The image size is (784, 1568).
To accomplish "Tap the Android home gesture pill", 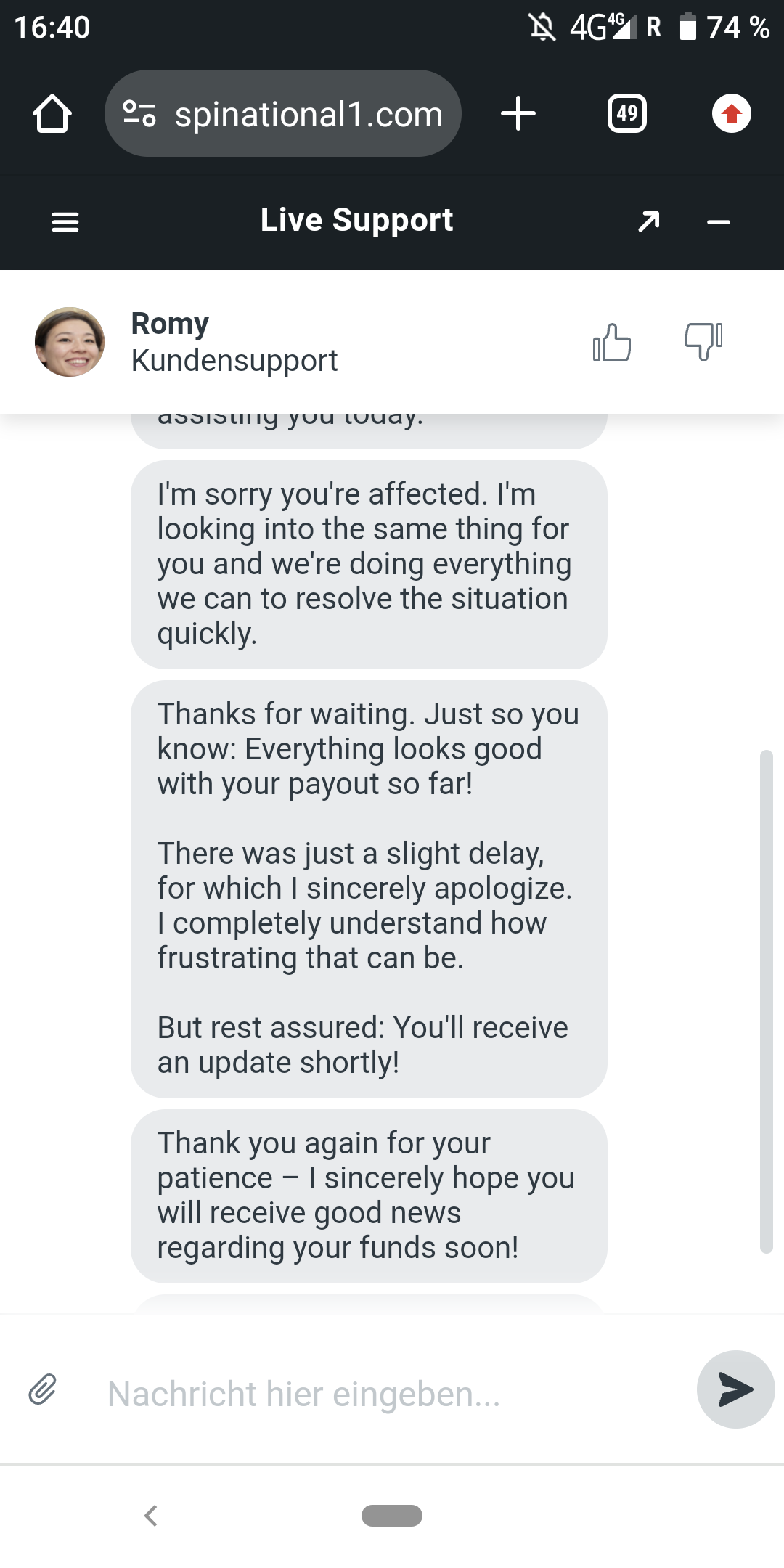I will pyautogui.click(x=392, y=1516).
